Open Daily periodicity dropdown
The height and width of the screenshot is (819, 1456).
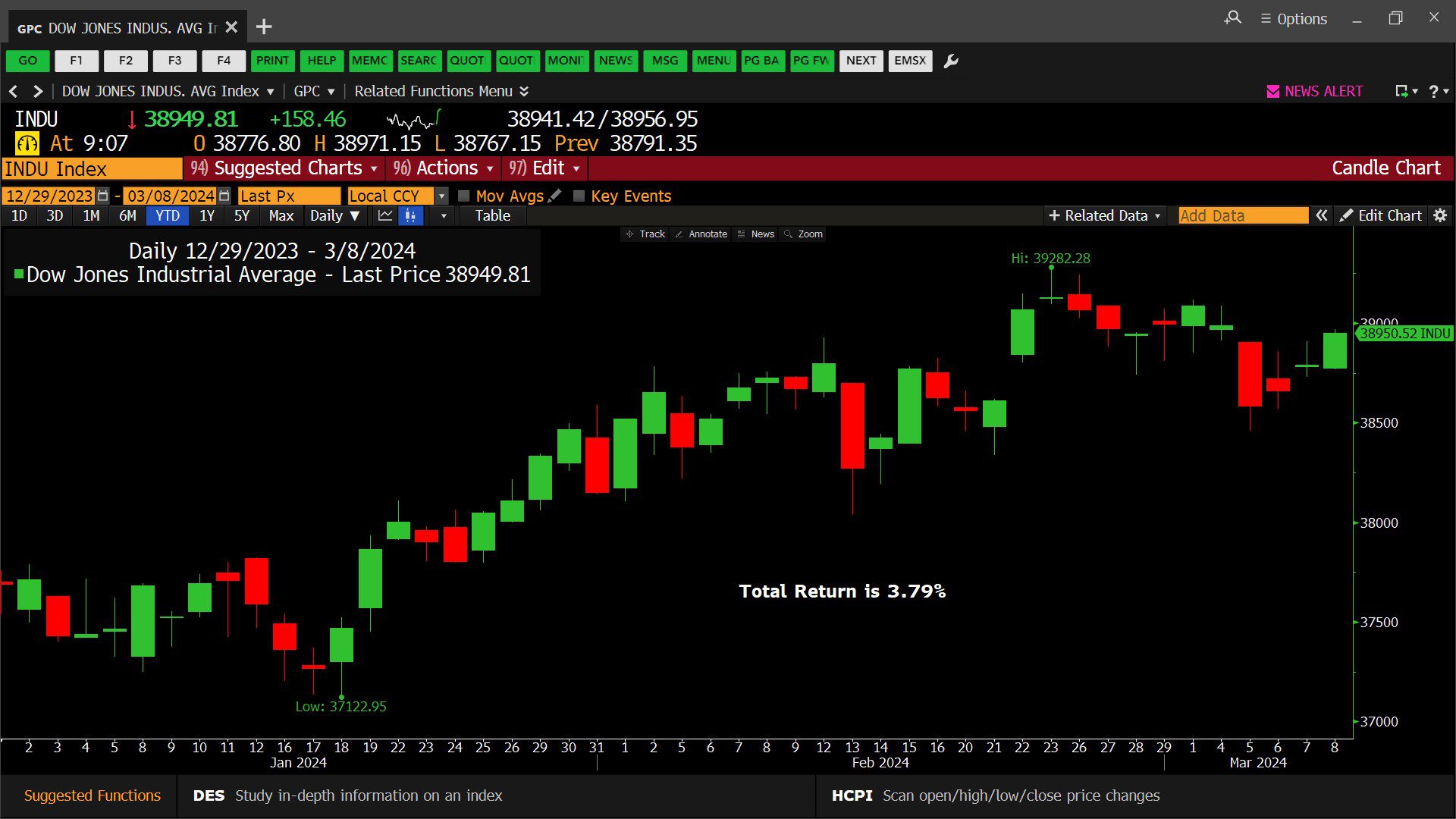tap(334, 216)
